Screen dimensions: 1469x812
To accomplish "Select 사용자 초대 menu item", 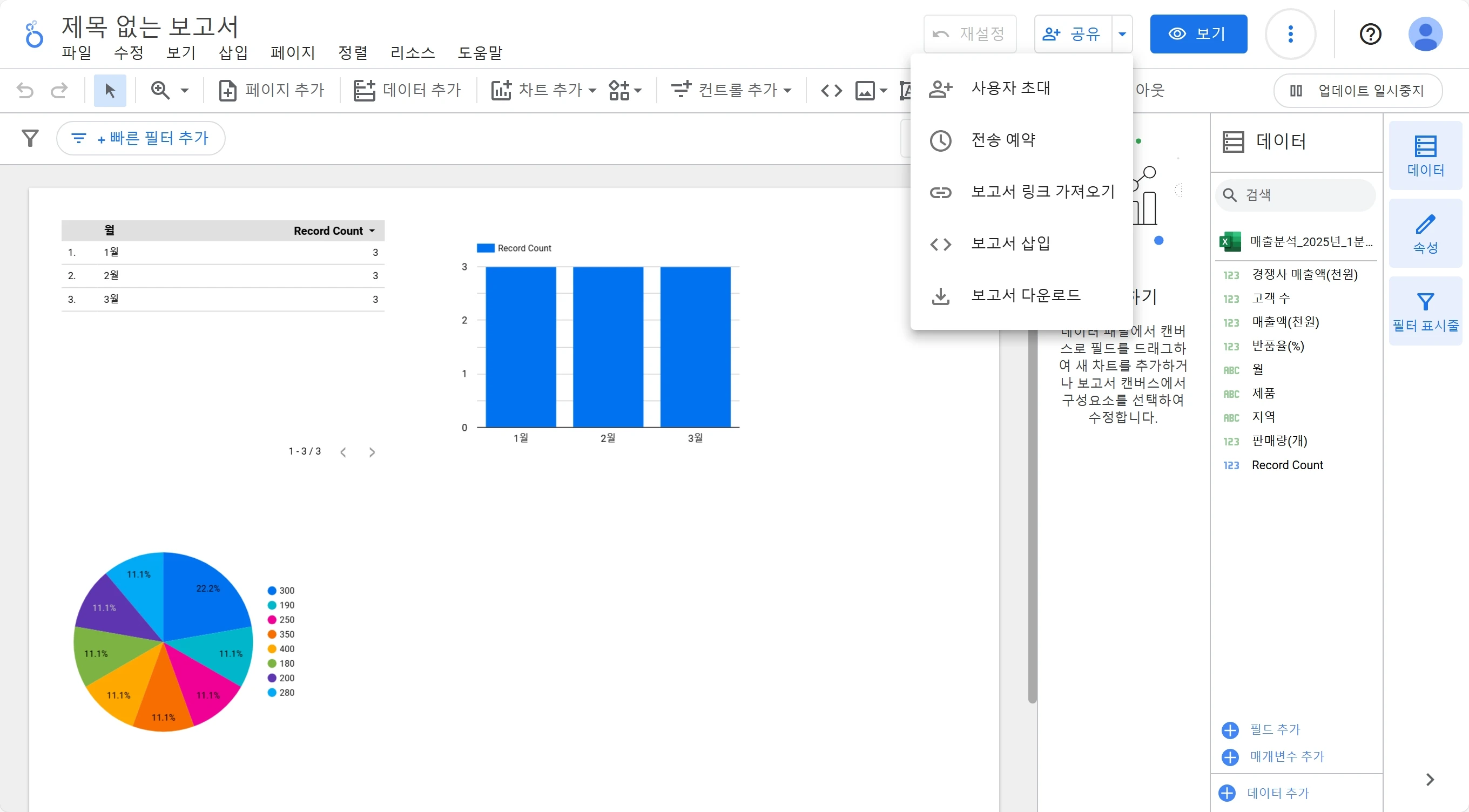I will pyautogui.click(x=1021, y=89).
